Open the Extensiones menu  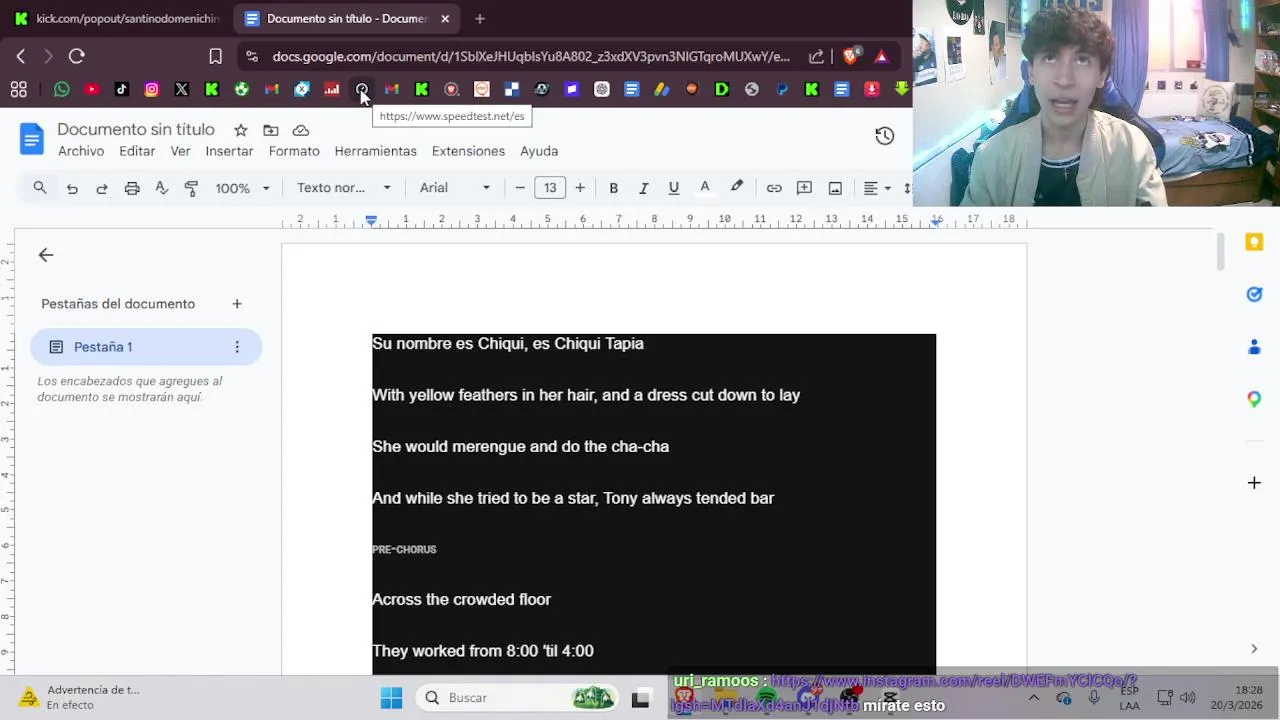(468, 151)
